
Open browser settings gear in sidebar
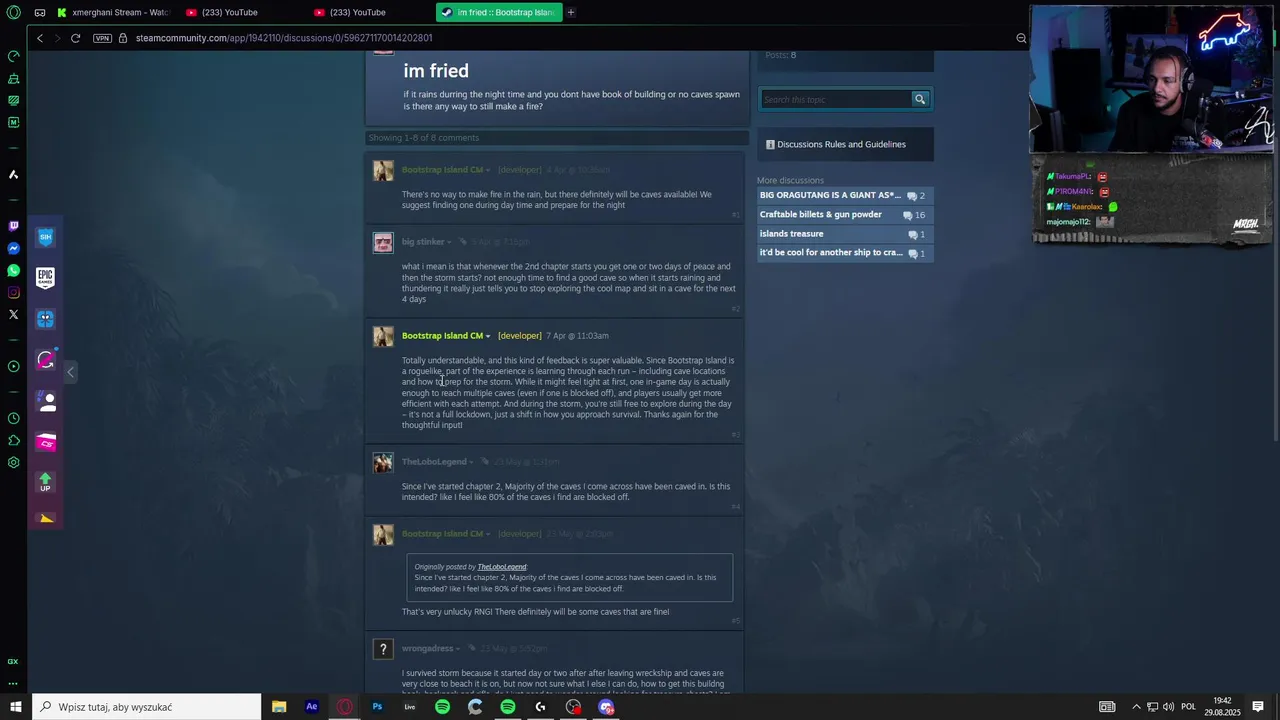tap(13, 462)
